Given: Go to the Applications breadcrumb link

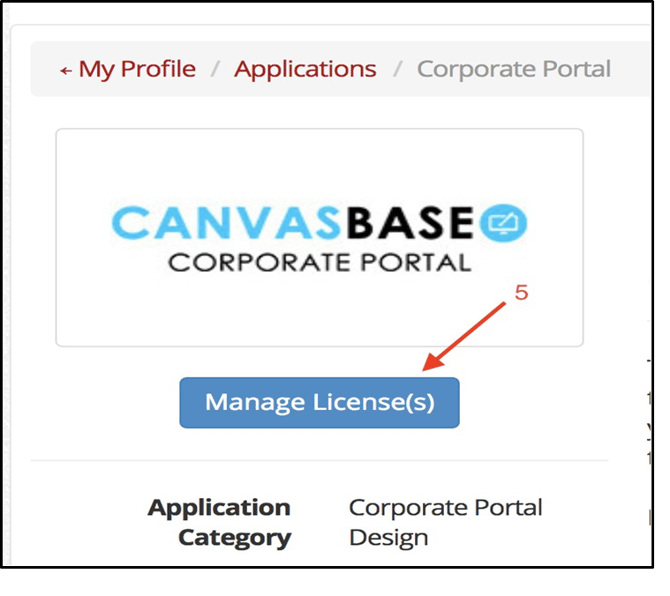Looking at the screenshot, I should coord(305,69).
